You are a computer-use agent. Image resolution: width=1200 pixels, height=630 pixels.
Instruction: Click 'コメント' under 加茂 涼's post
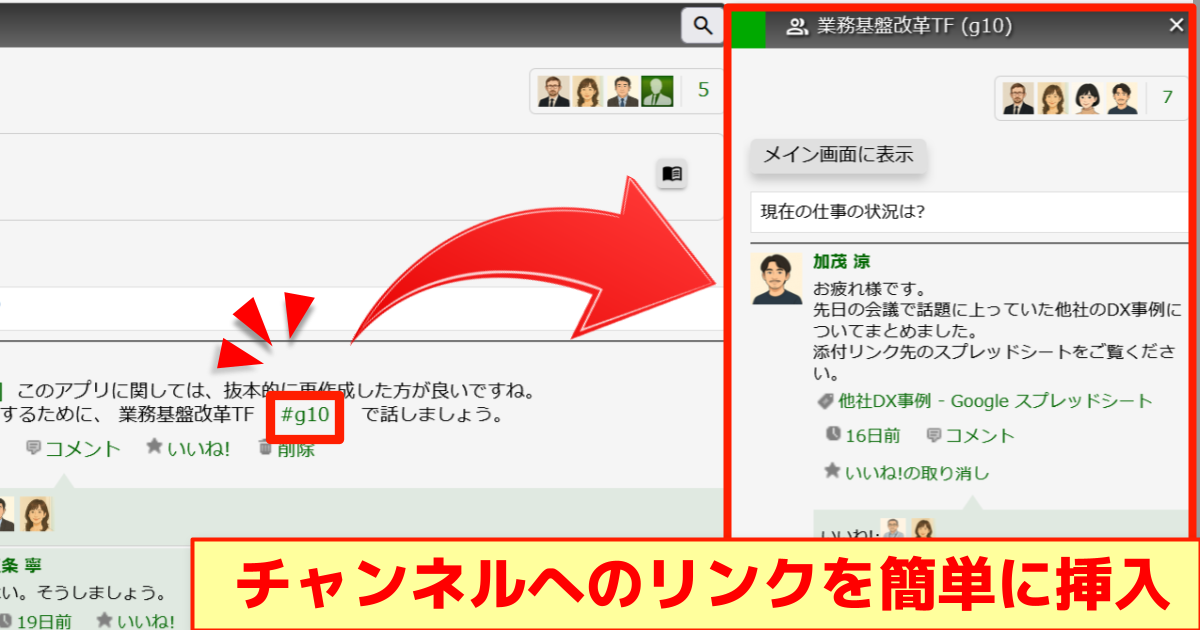pos(979,435)
